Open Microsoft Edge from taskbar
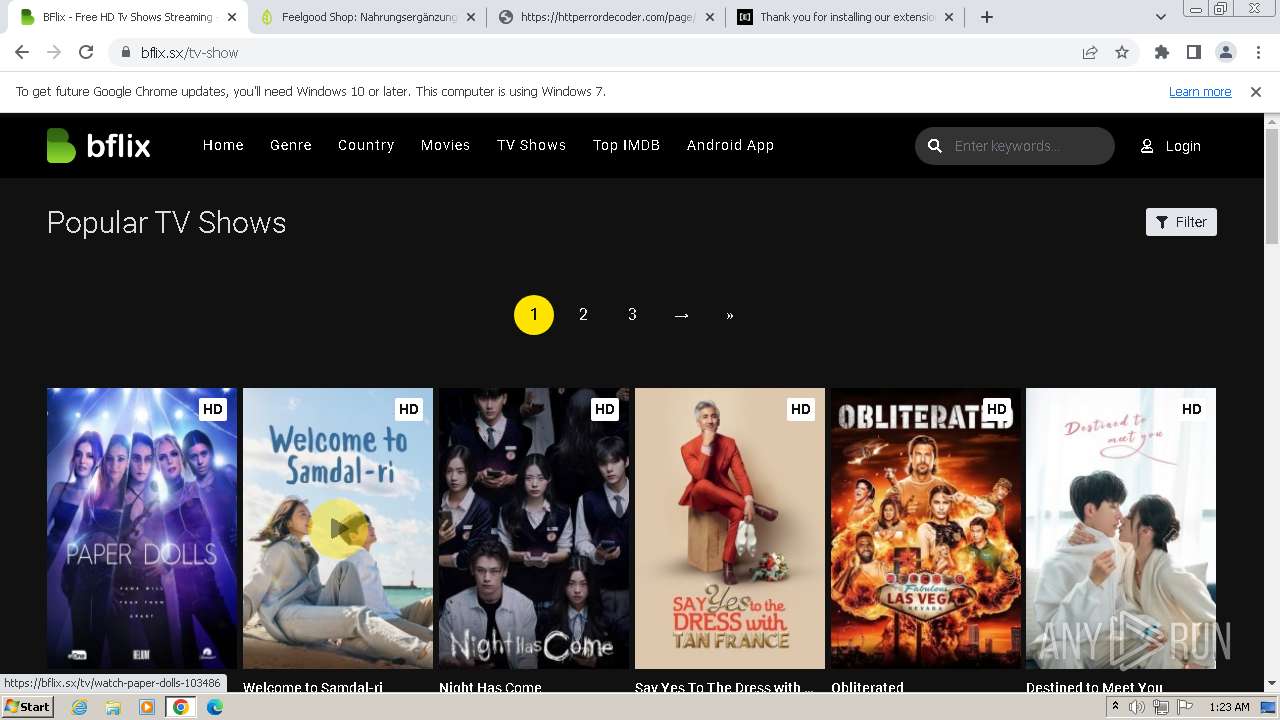This screenshot has height=720, width=1280. click(215, 707)
